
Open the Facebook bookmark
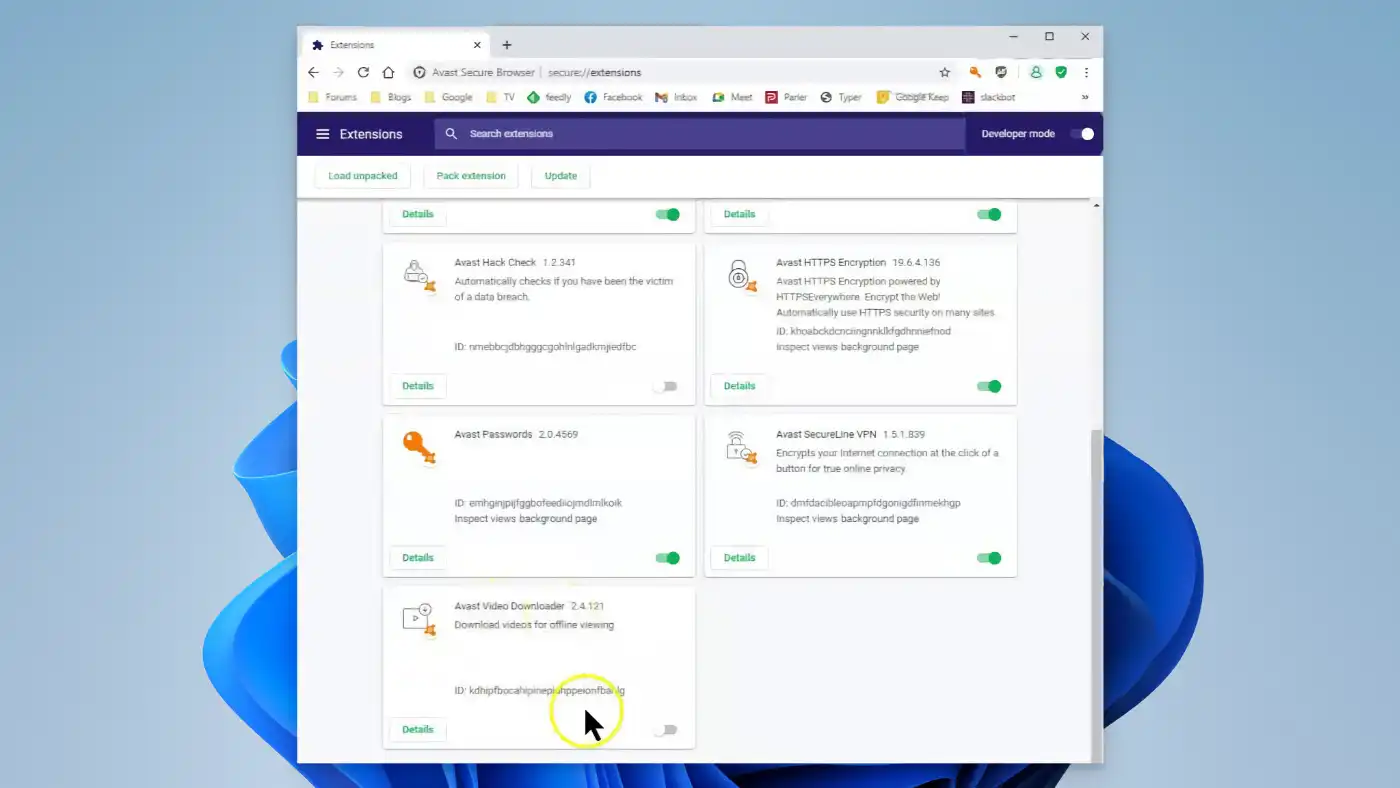(613, 97)
